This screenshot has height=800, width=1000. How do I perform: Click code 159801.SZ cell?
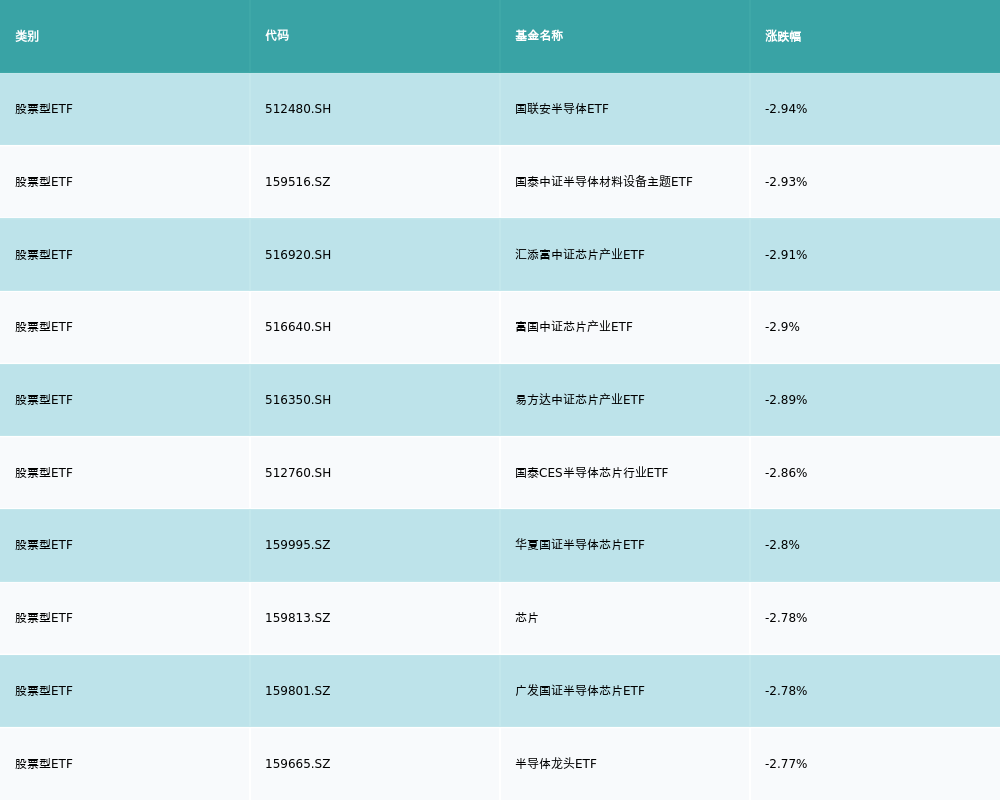(297, 691)
